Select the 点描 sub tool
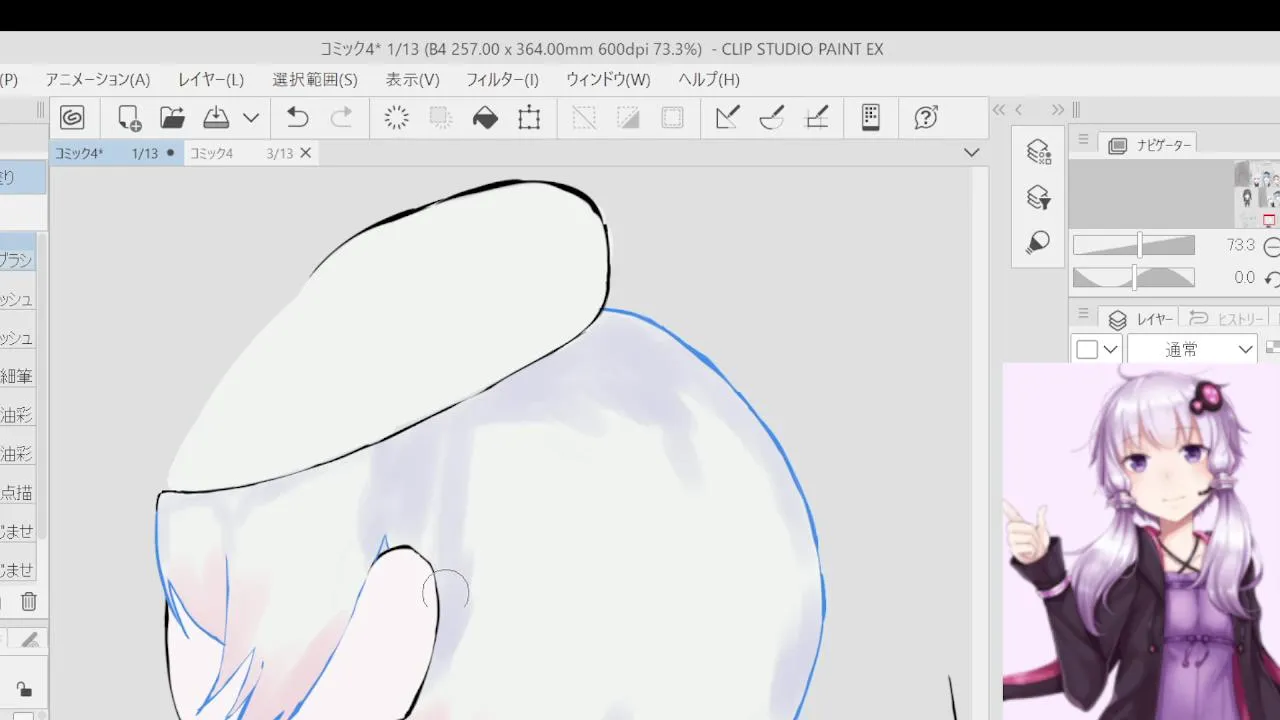The height and width of the screenshot is (720, 1280). click(17, 493)
